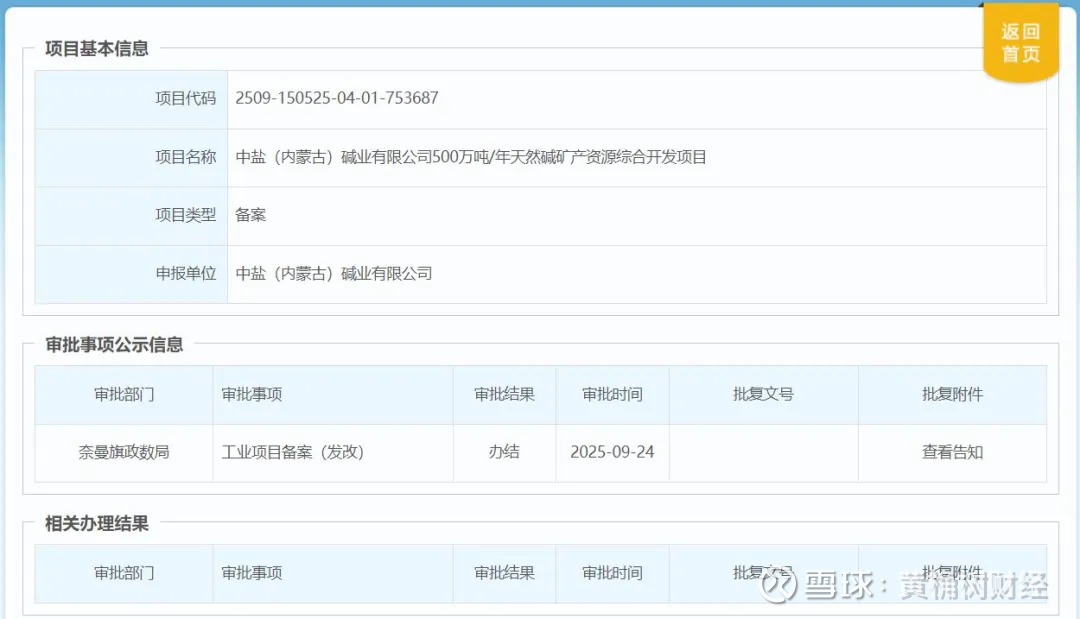Select the approval date 2025-09-24
The width and height of the screenshot is (1080, 619).
click(x=612, y=452)
